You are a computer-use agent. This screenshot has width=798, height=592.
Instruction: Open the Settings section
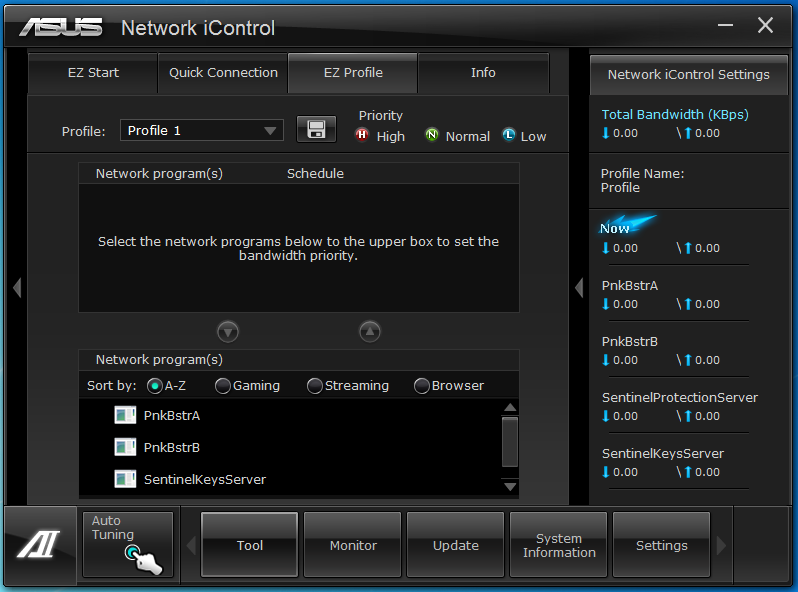coord(662,545)
